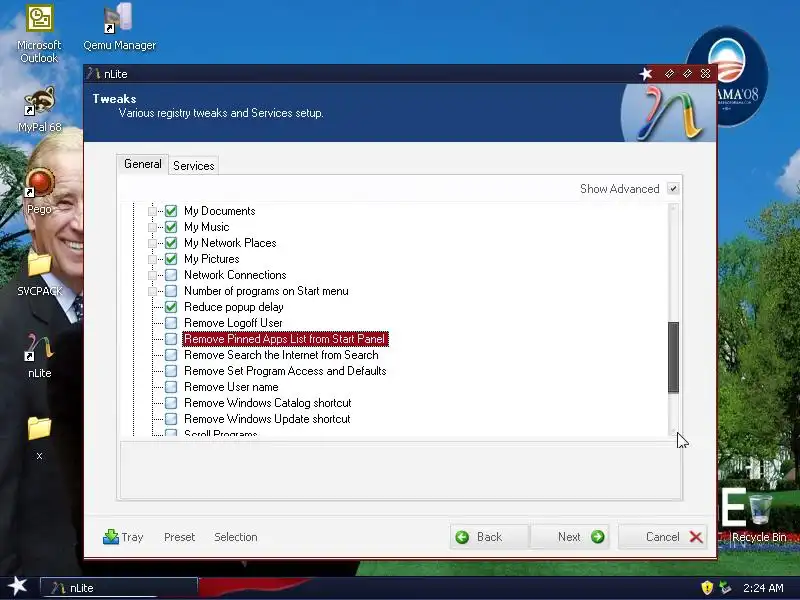Image resolution: width=800 pixels, height=600 pixels.
Task: Select Remove Logoff User row text
Action: pyautogui.click(x=233, y=323)
